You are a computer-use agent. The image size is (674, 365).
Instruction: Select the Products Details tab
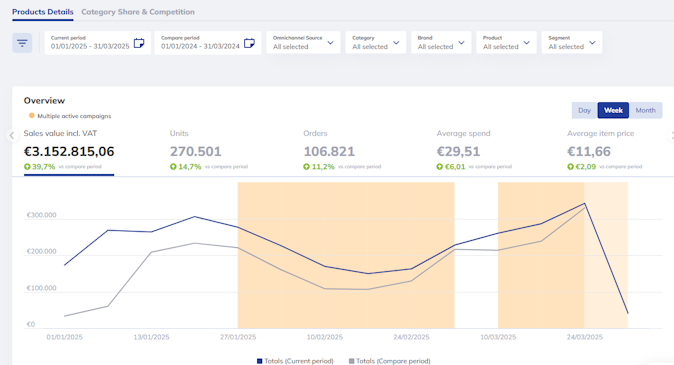click(x=43, y=12)
